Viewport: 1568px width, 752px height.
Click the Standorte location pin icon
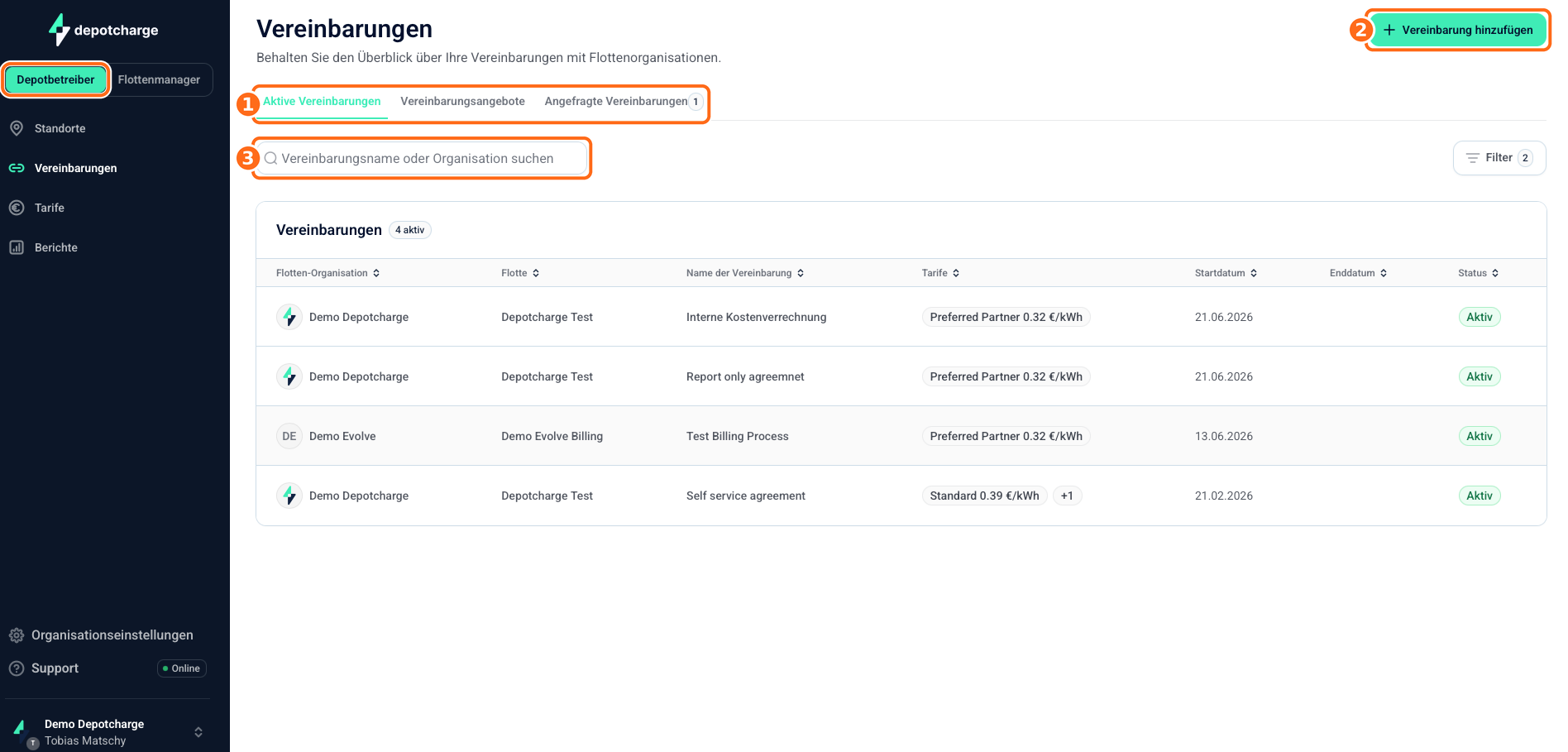[17, 128]
